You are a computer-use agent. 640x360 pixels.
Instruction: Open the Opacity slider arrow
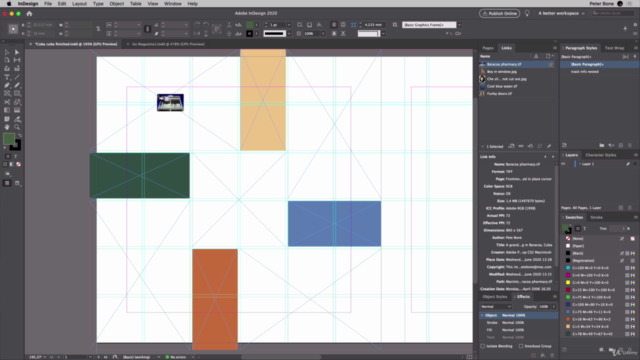(554, 307)
